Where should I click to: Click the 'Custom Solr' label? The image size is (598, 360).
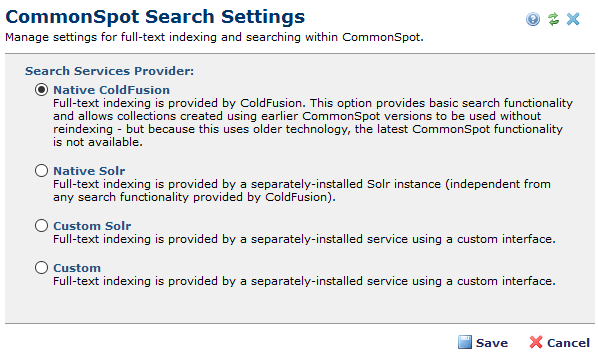(92, 226)
